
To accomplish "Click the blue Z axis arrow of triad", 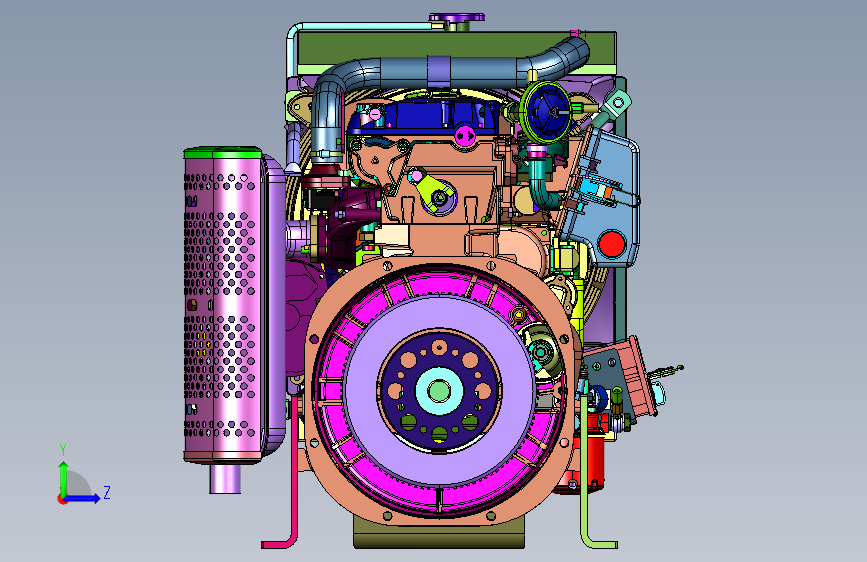I will point(83,498).
